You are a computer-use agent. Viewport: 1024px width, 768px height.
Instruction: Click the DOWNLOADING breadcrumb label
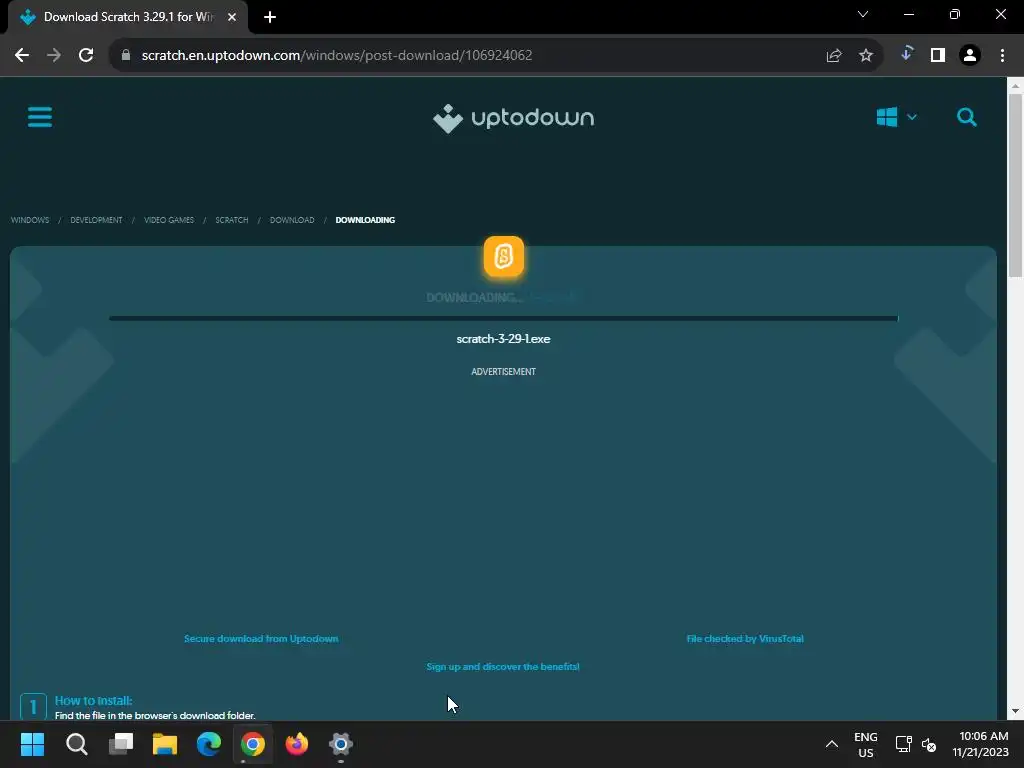(x=365, y=220)
